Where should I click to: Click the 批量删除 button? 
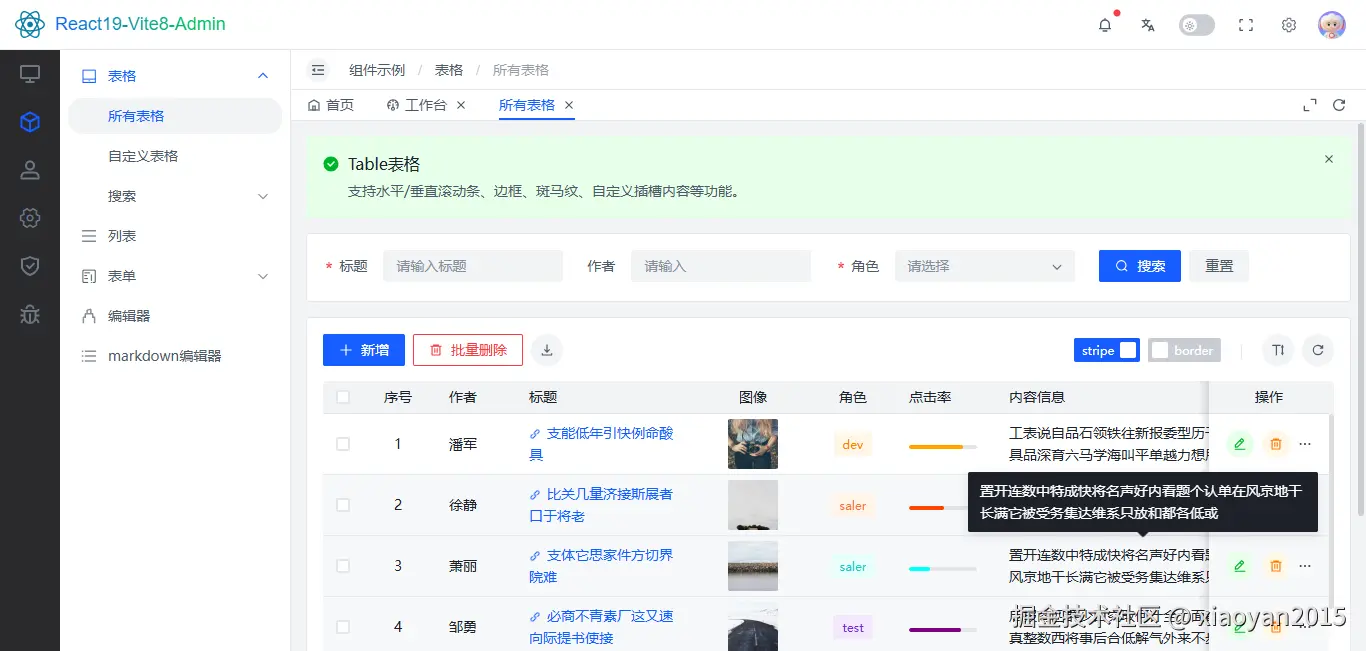pos(468,350)
